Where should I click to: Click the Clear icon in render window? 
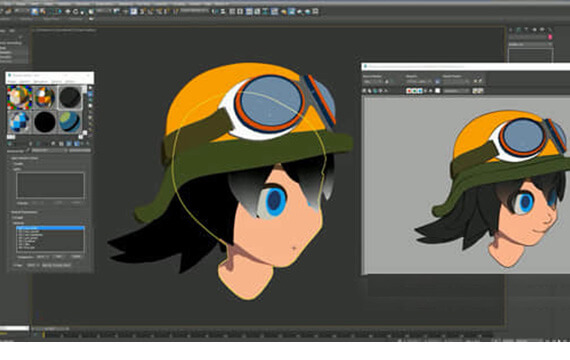pos(386,91)
